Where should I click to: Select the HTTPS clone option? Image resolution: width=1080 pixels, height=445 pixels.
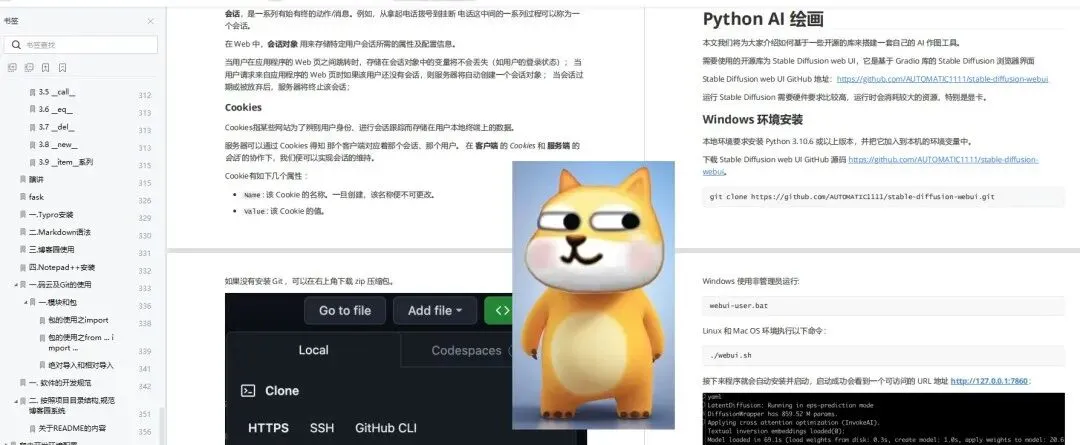[269, 428]
